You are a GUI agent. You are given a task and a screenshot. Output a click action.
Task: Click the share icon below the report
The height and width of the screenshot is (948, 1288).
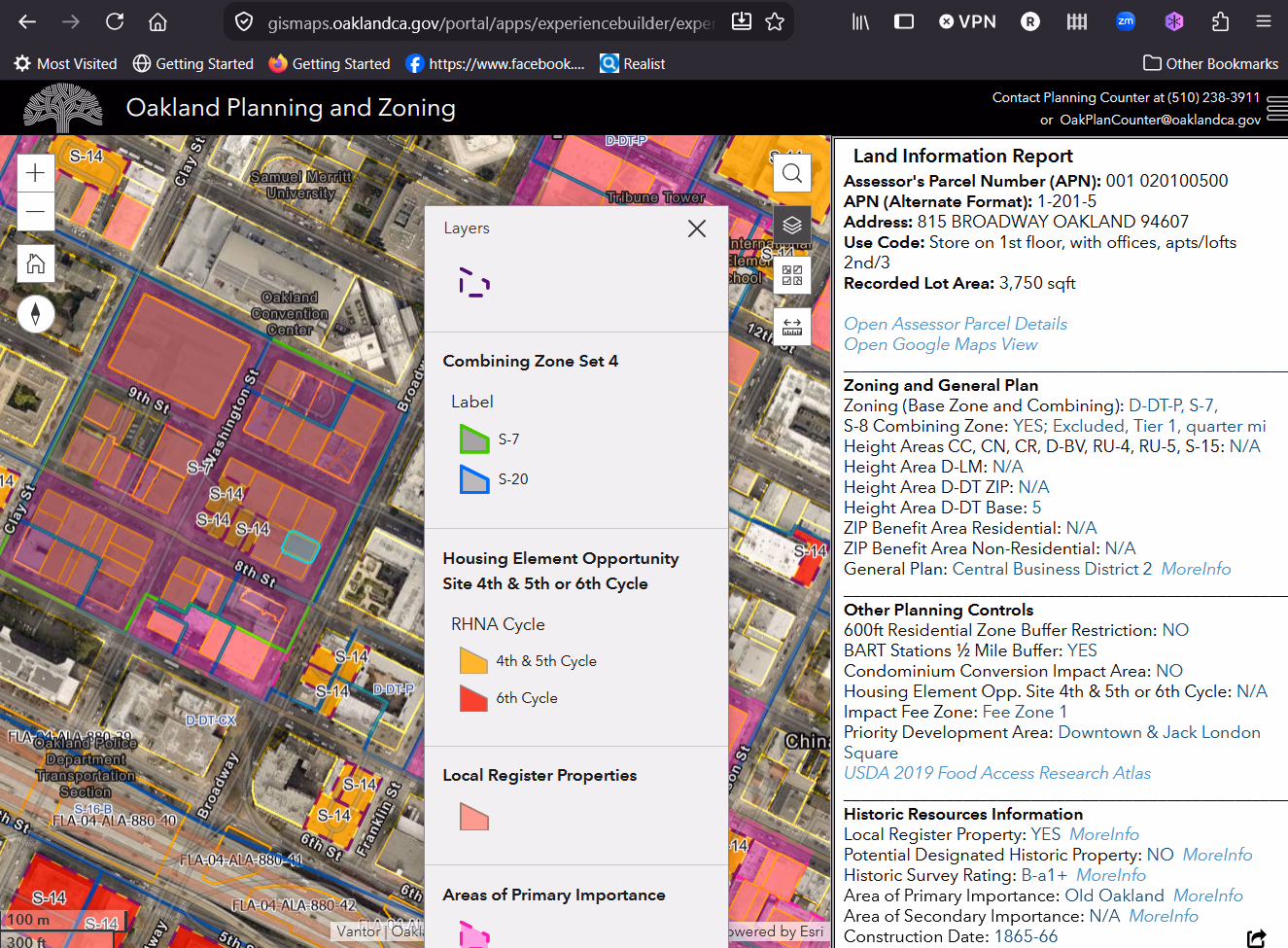(x=1257, y=937)
